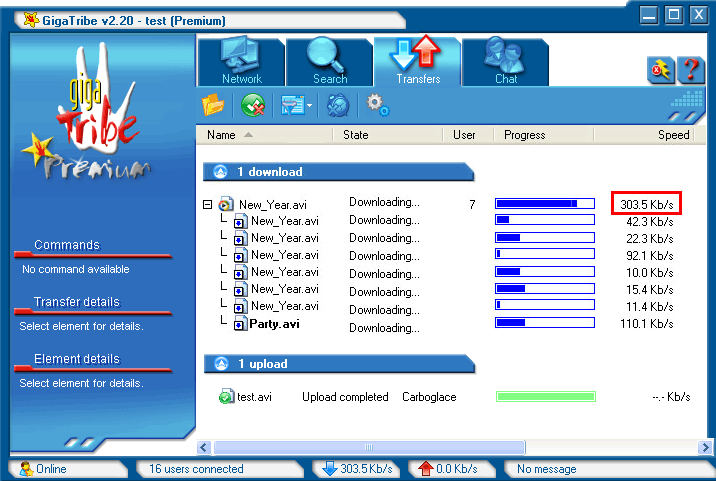Close the GigaTribe window
Image resolution: width=716 pixels, height=481 pixels.
[699, 15]
